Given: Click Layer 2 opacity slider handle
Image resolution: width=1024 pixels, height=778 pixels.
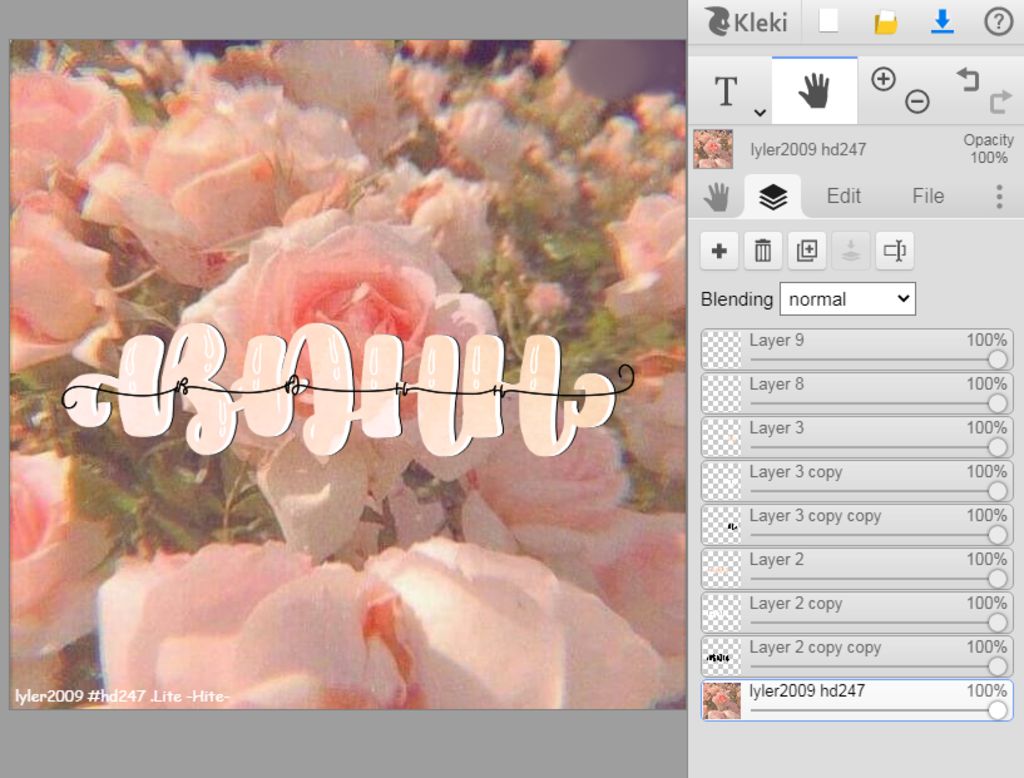Looking at the screenshot, I should [997, 578].
